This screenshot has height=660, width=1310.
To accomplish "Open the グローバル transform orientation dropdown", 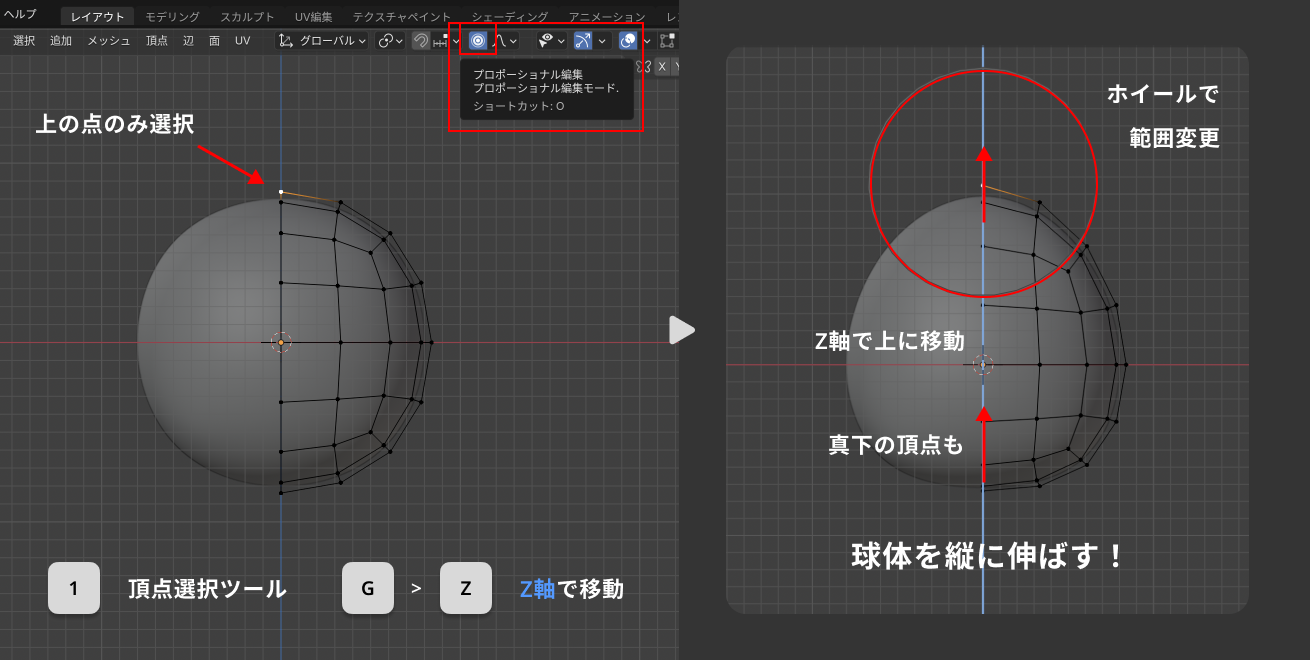I will click(321, 41).
